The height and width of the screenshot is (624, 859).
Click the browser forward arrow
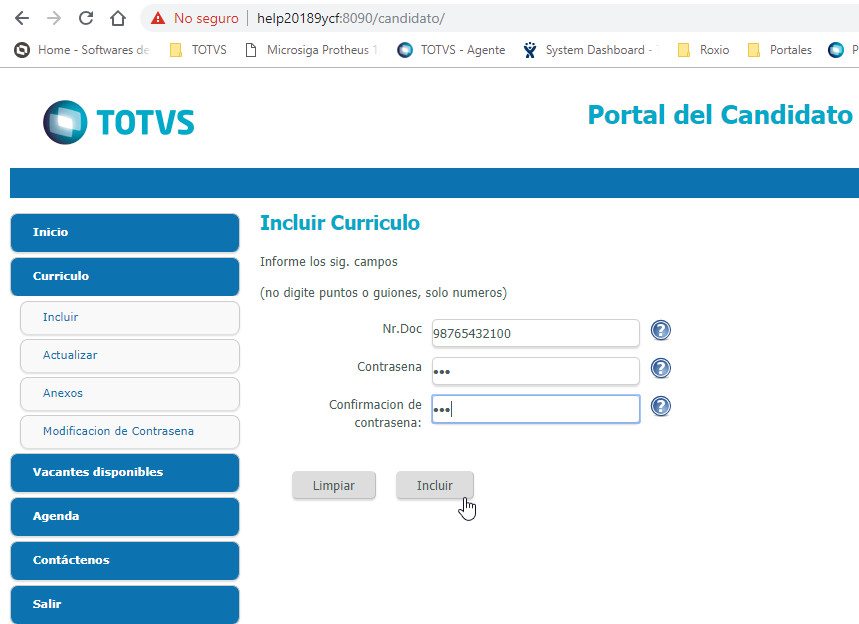click(x=54, y=18)
